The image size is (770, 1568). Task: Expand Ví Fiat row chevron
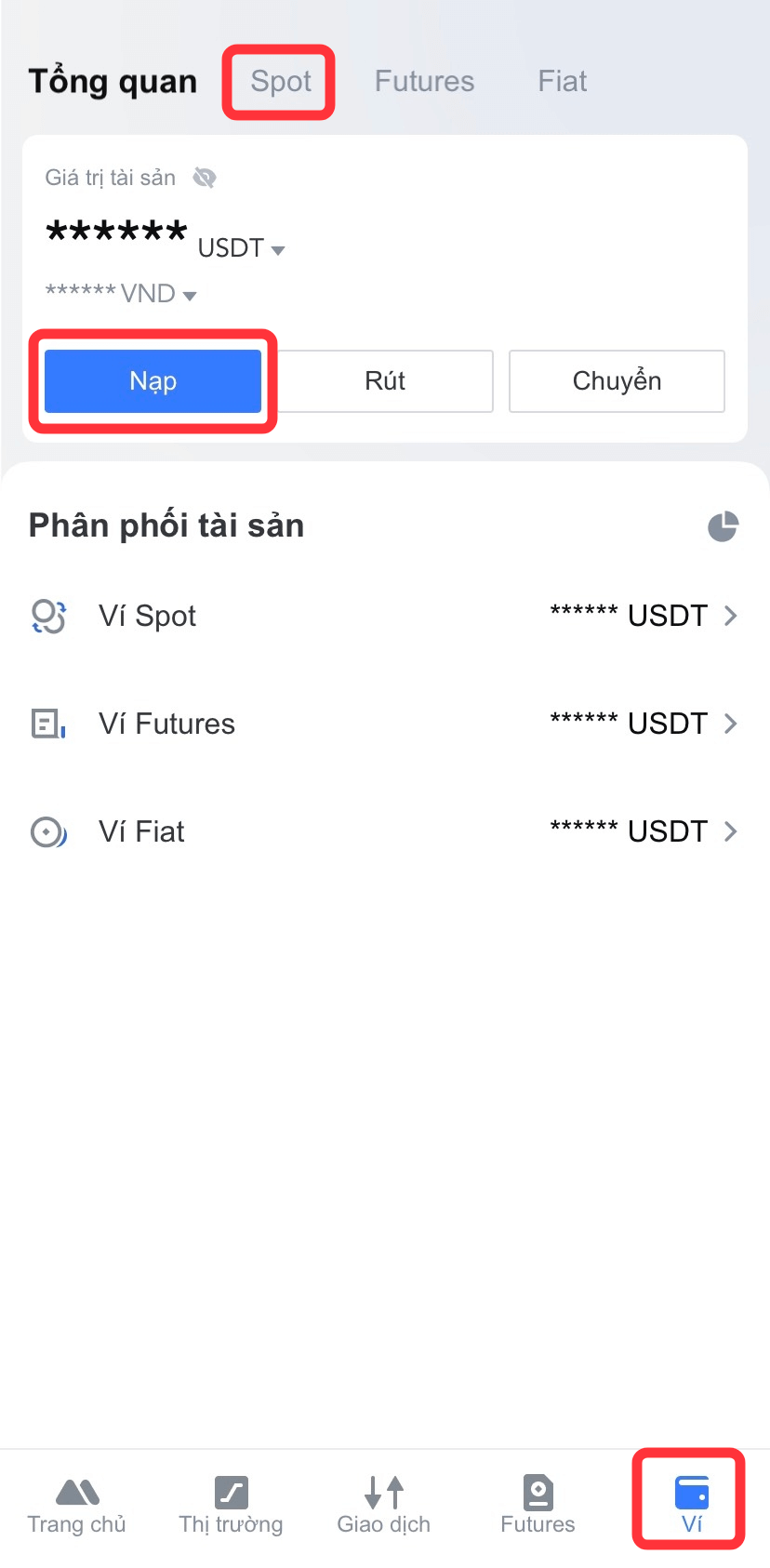pos(731,831)
